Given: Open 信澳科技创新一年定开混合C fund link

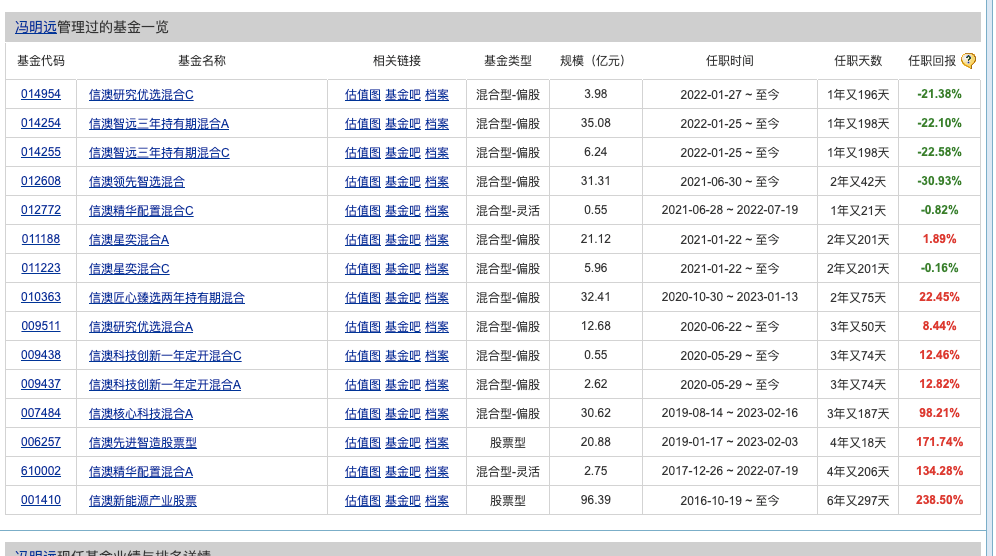Looking at the screenshot, I should click(x=165, y=356).
